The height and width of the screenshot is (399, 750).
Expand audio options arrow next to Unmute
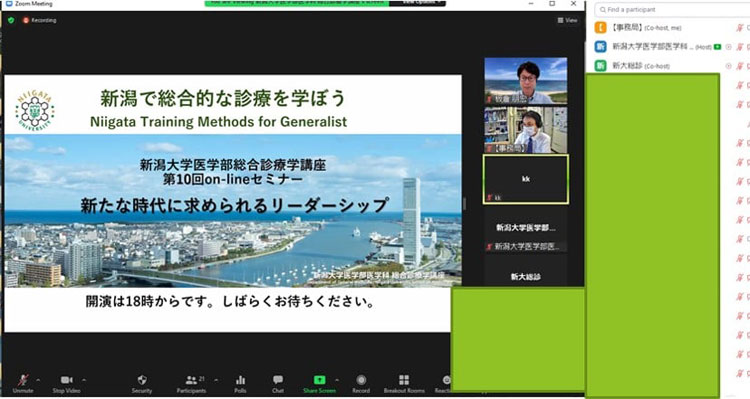38,380
